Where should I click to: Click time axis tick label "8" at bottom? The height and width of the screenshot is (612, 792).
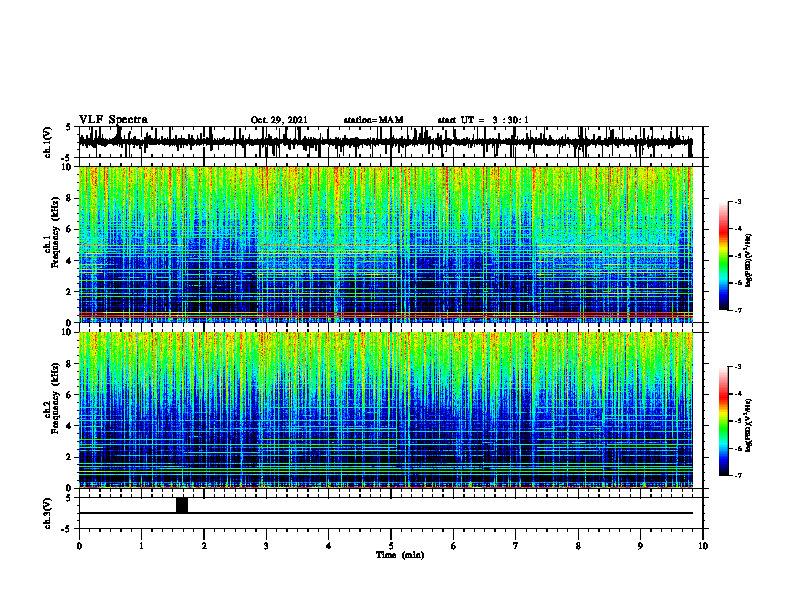point(578,546)
